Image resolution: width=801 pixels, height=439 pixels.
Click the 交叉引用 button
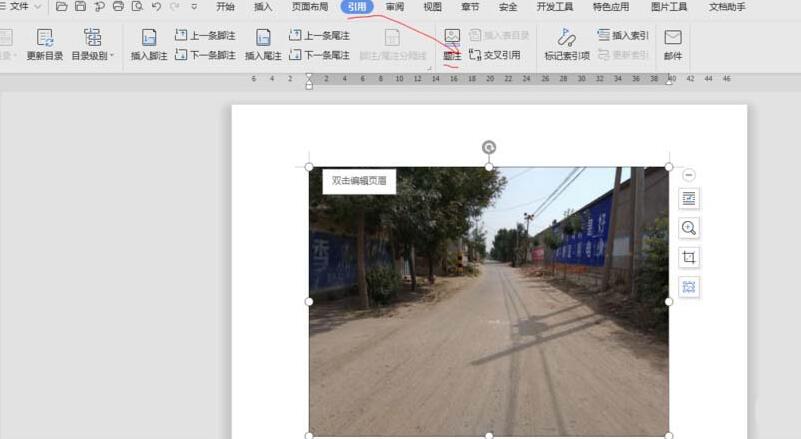click(495, 55)
